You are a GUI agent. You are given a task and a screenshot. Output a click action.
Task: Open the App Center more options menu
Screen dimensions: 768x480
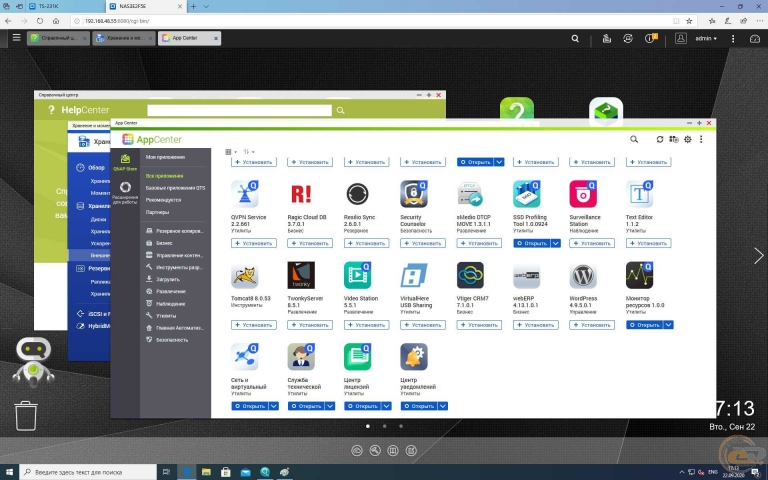701,140
